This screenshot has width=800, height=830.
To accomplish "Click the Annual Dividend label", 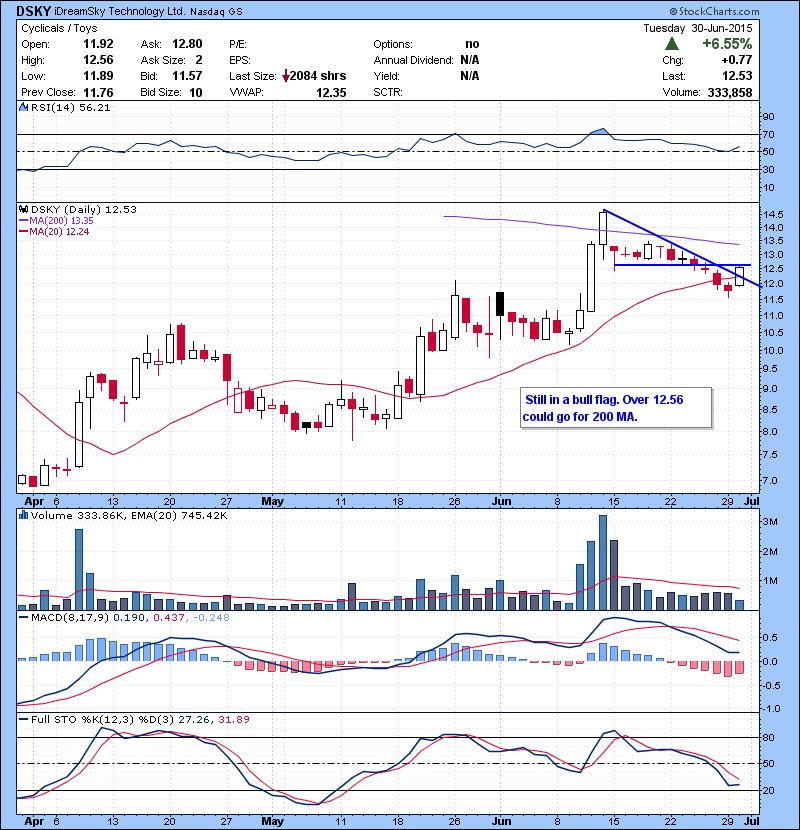I will click(414, 60).
